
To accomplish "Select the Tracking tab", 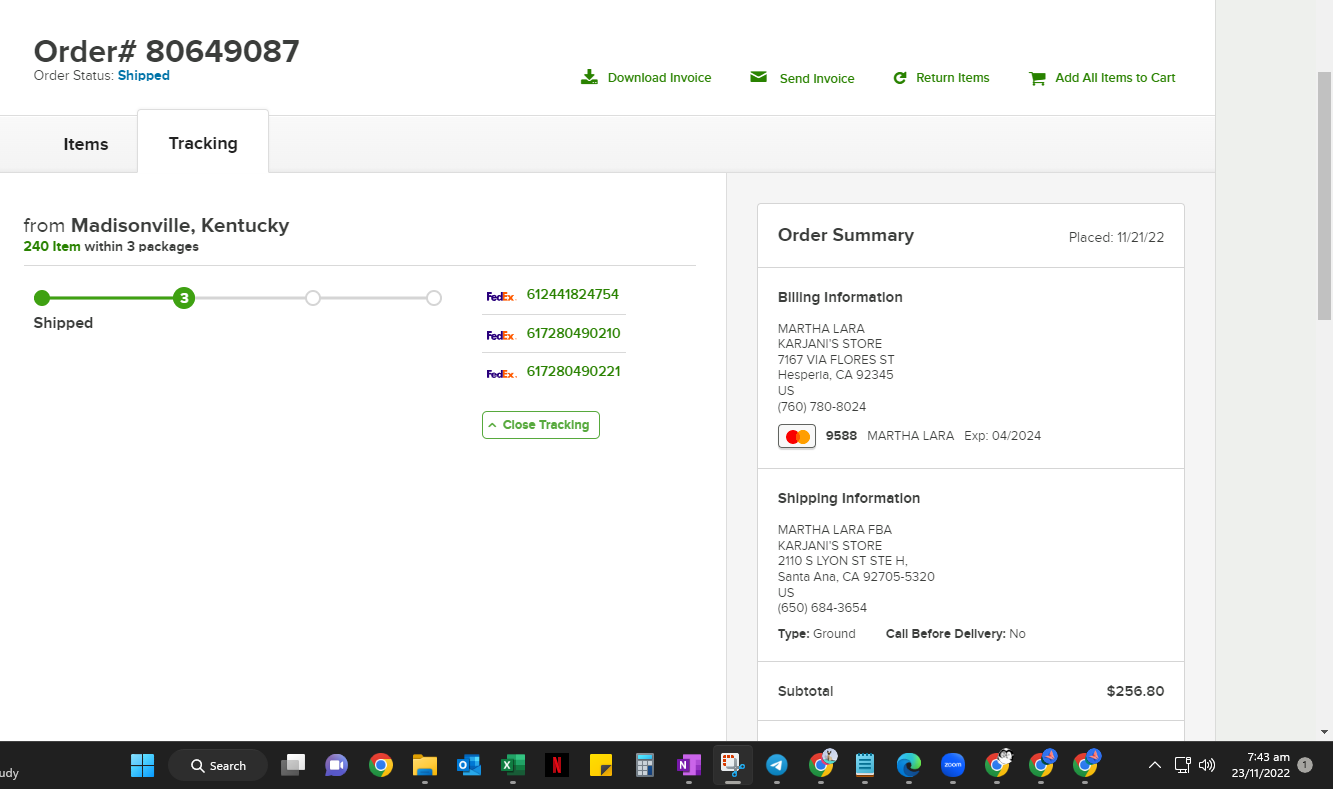I will coord(203,143).
